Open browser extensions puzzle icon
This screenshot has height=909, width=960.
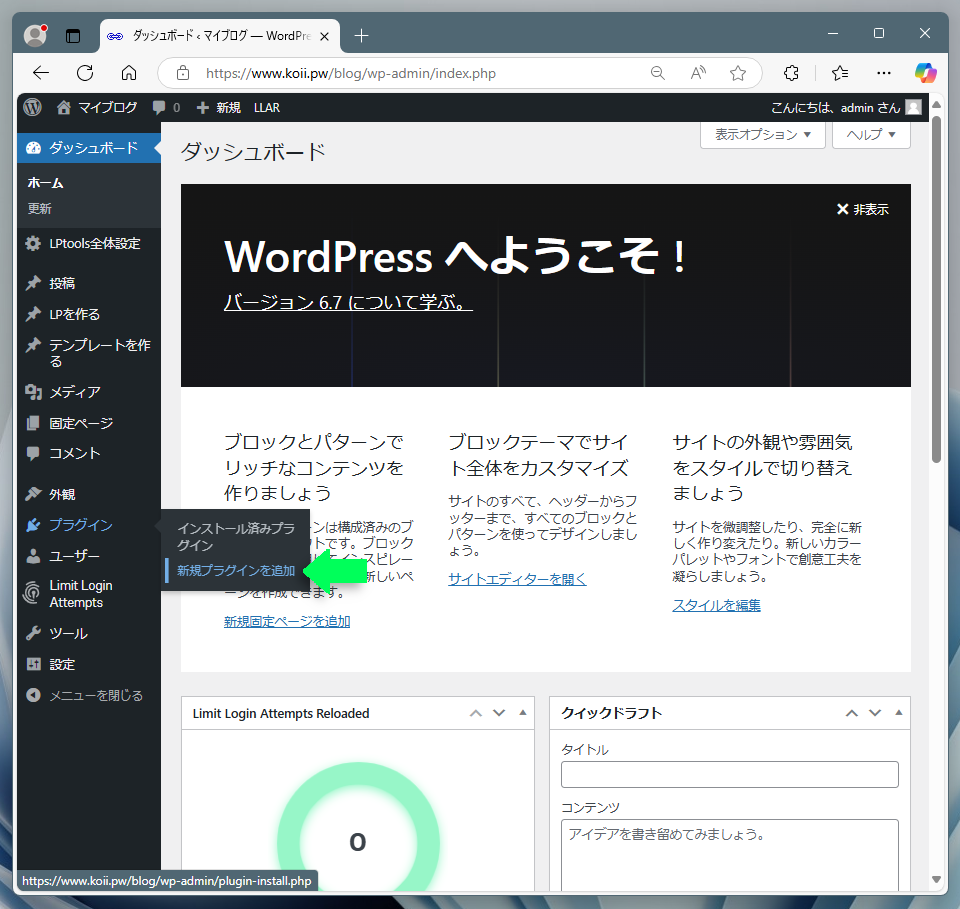791,73
